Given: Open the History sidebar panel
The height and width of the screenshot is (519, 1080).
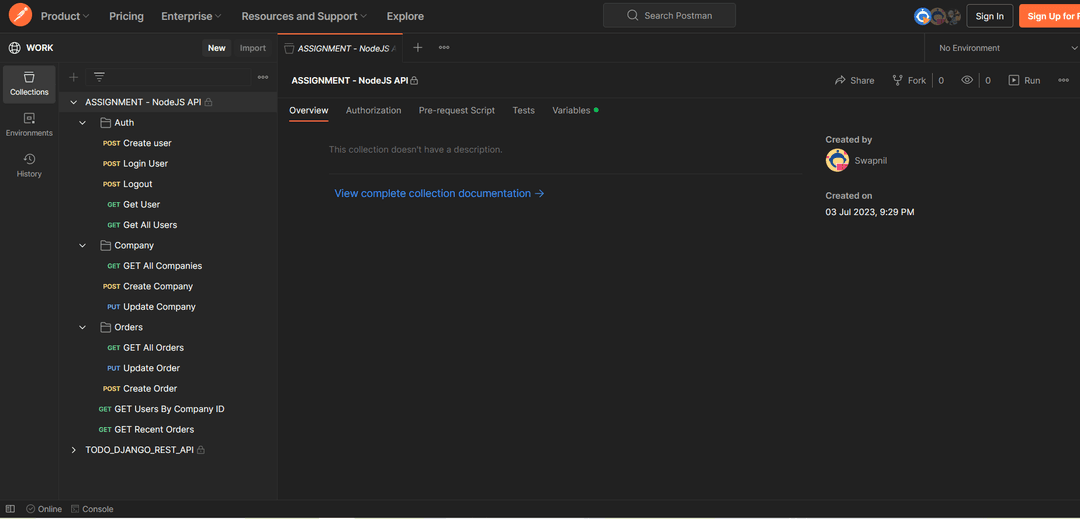Looking at the screenshot, I should click(x=29, y=166).
